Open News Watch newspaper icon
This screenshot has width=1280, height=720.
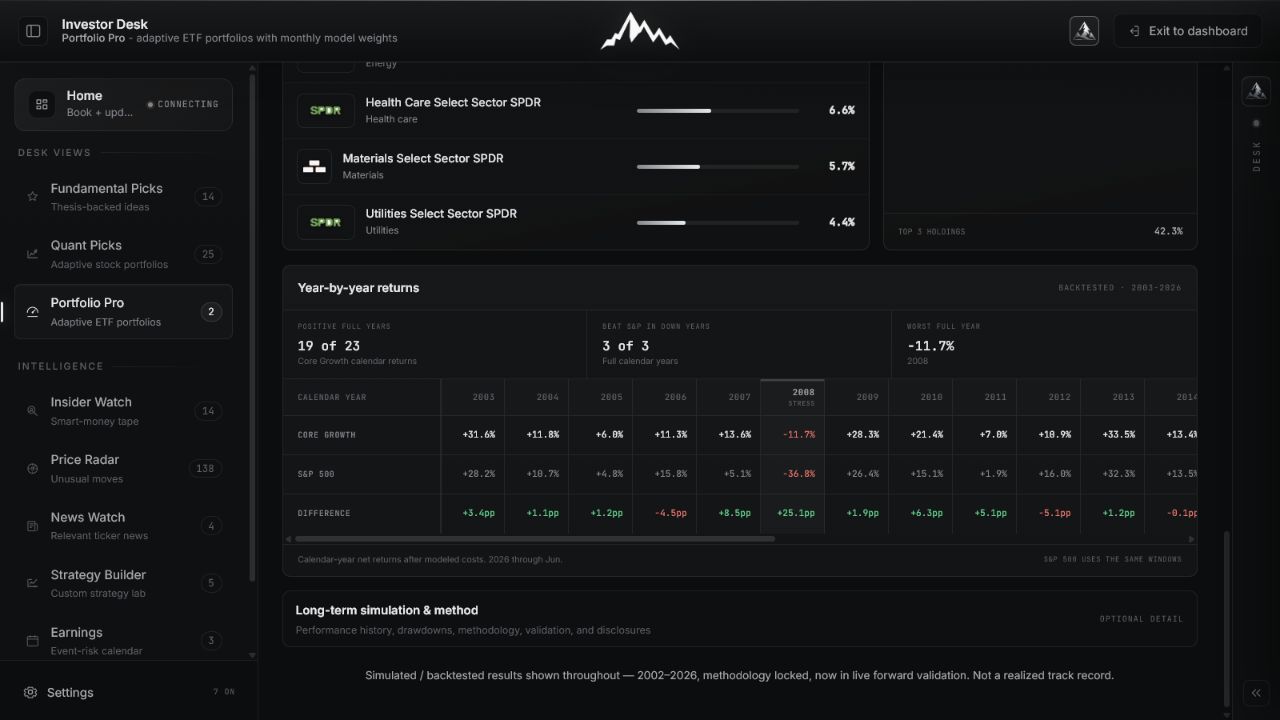[32, 526]
